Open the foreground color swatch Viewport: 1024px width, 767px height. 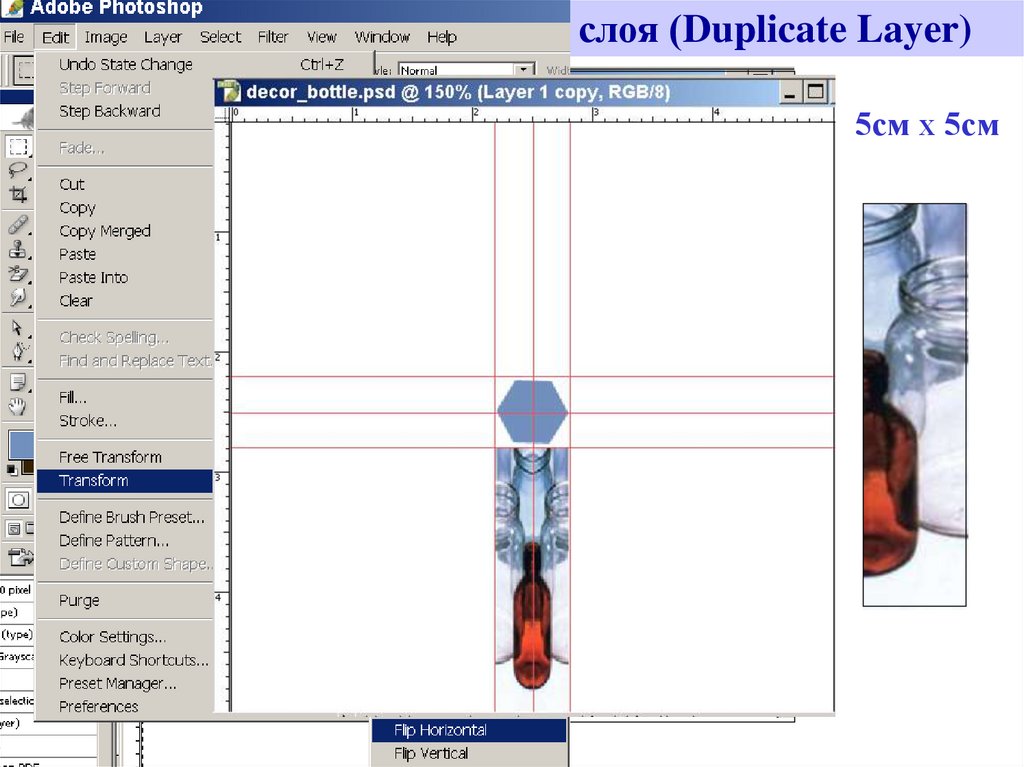[20, 445]
